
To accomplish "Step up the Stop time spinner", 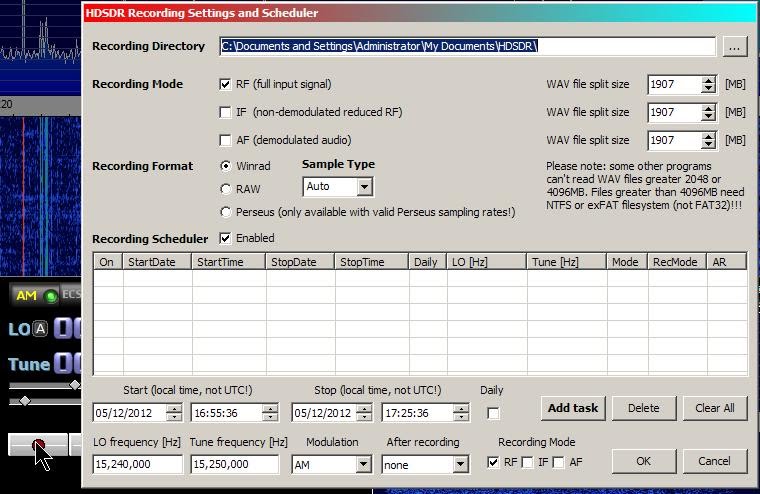I will click(461, 409).
